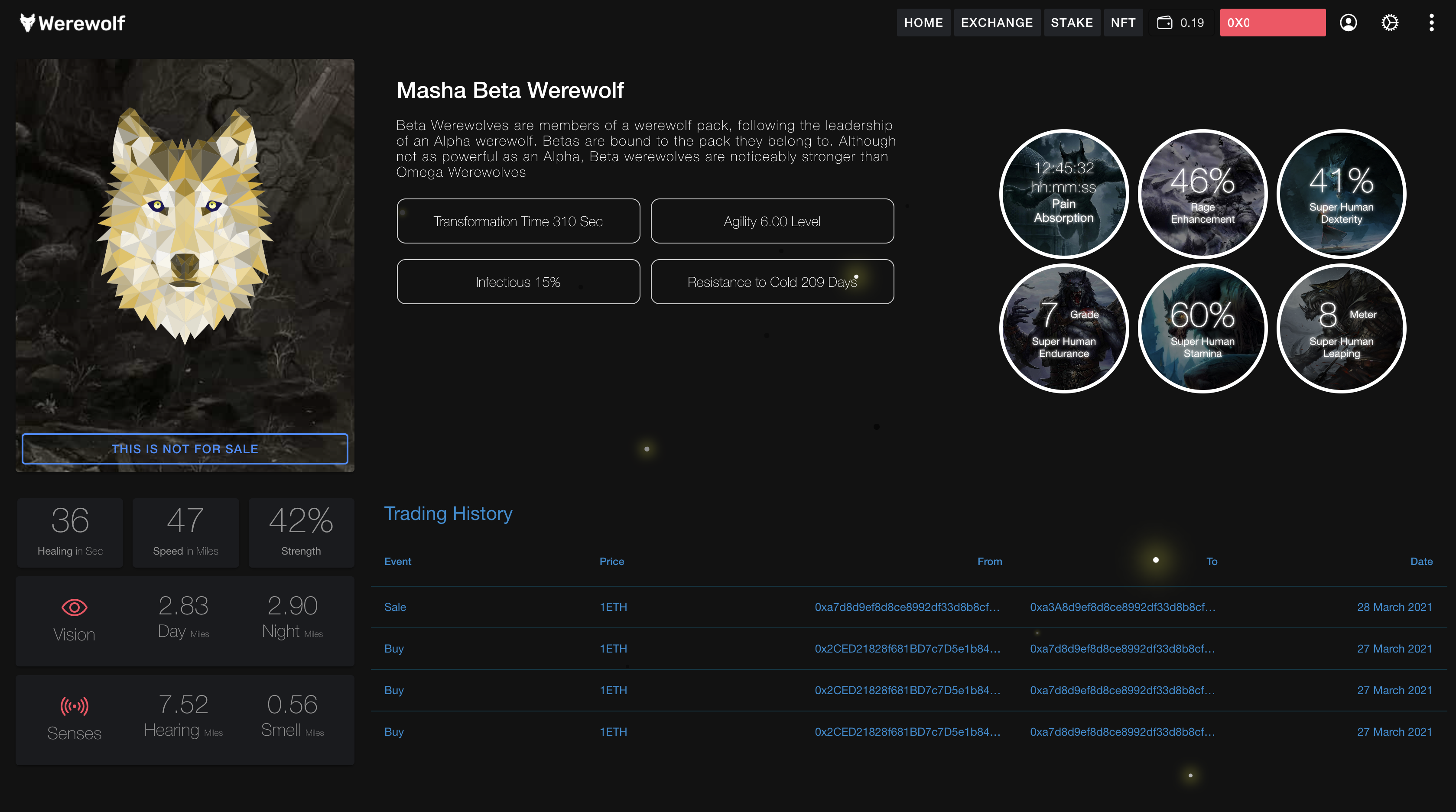Switch to the HOME tab
The image size is (1456, 812).
tap(923, 23)
